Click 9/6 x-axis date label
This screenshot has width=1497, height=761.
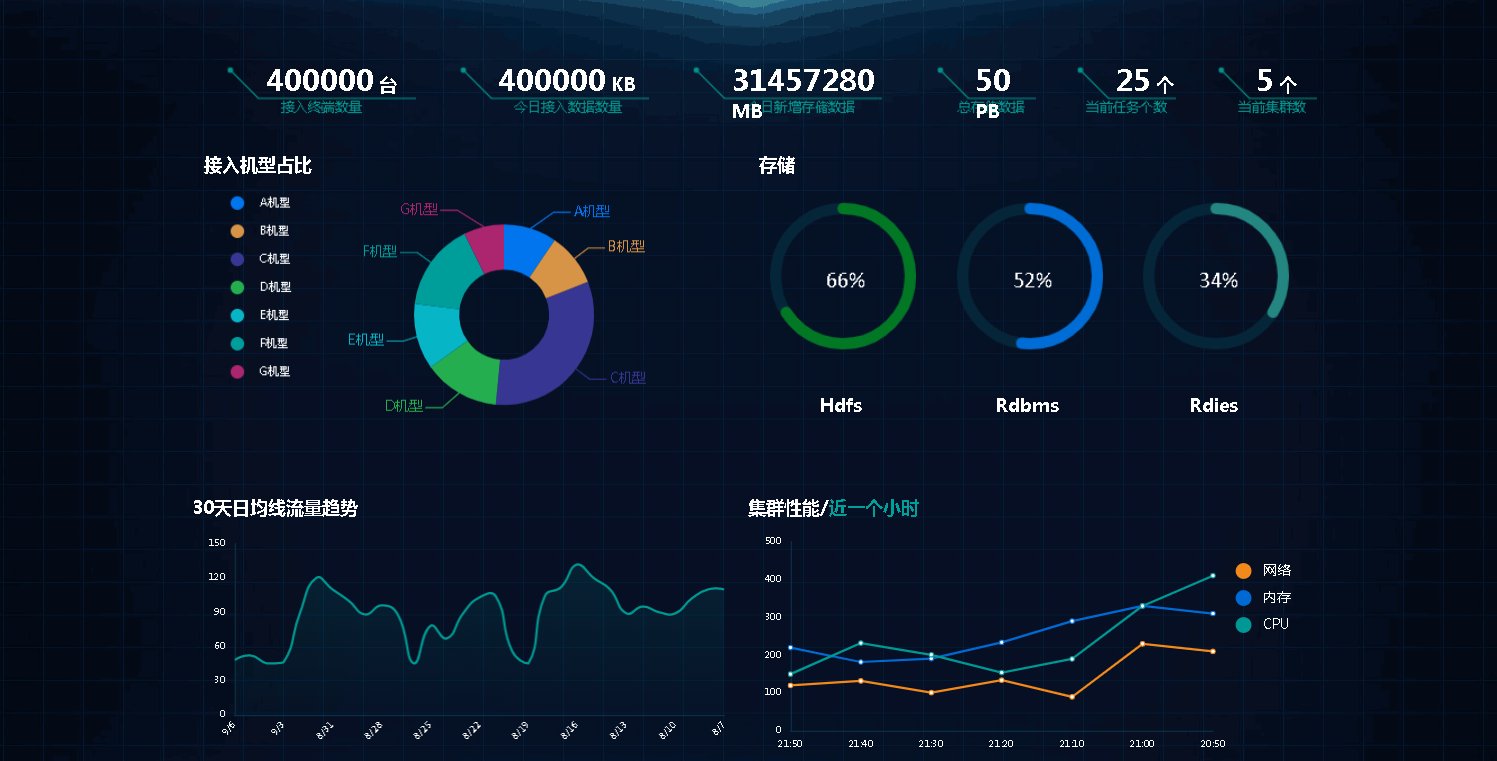230,727
